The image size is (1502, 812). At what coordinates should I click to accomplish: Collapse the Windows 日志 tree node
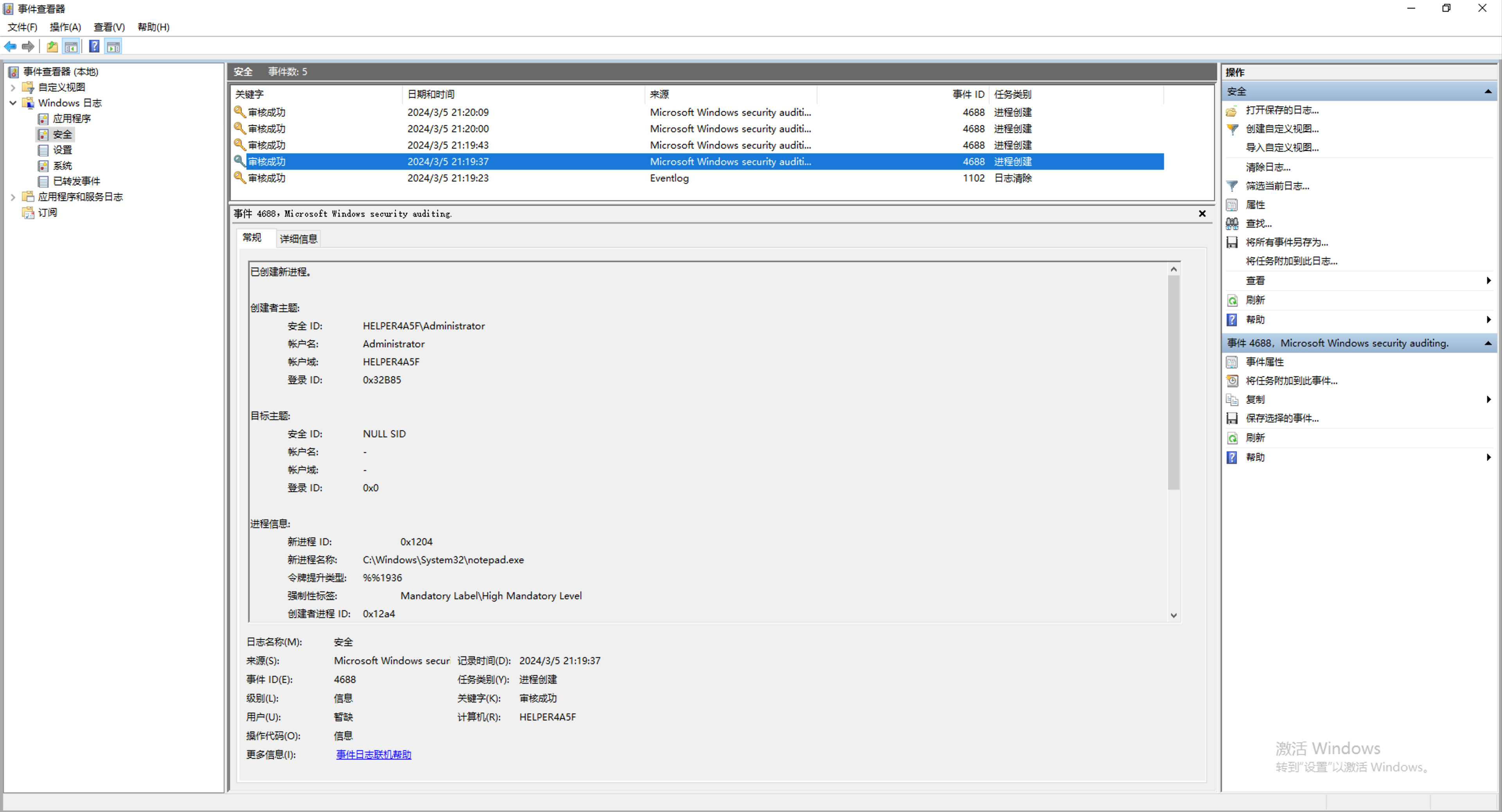coord(13,103)
